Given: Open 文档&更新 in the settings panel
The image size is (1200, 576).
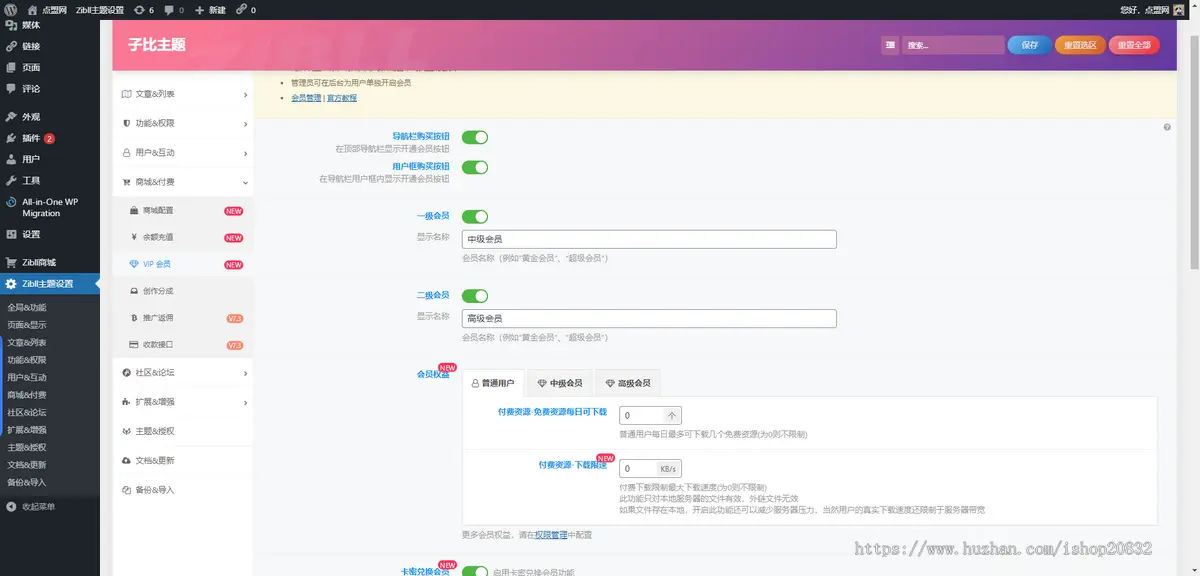Looking at the screenshot, I should pyautogui.click(x=183, y=461).
